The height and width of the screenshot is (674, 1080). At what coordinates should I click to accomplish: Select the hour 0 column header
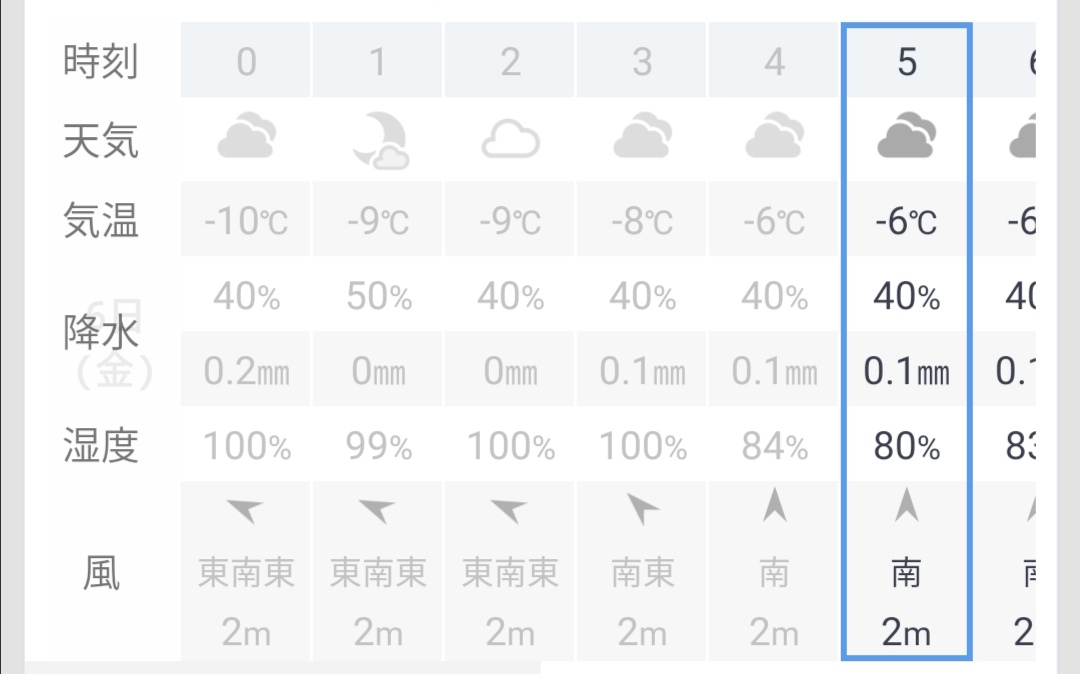(x=246, y=62)
